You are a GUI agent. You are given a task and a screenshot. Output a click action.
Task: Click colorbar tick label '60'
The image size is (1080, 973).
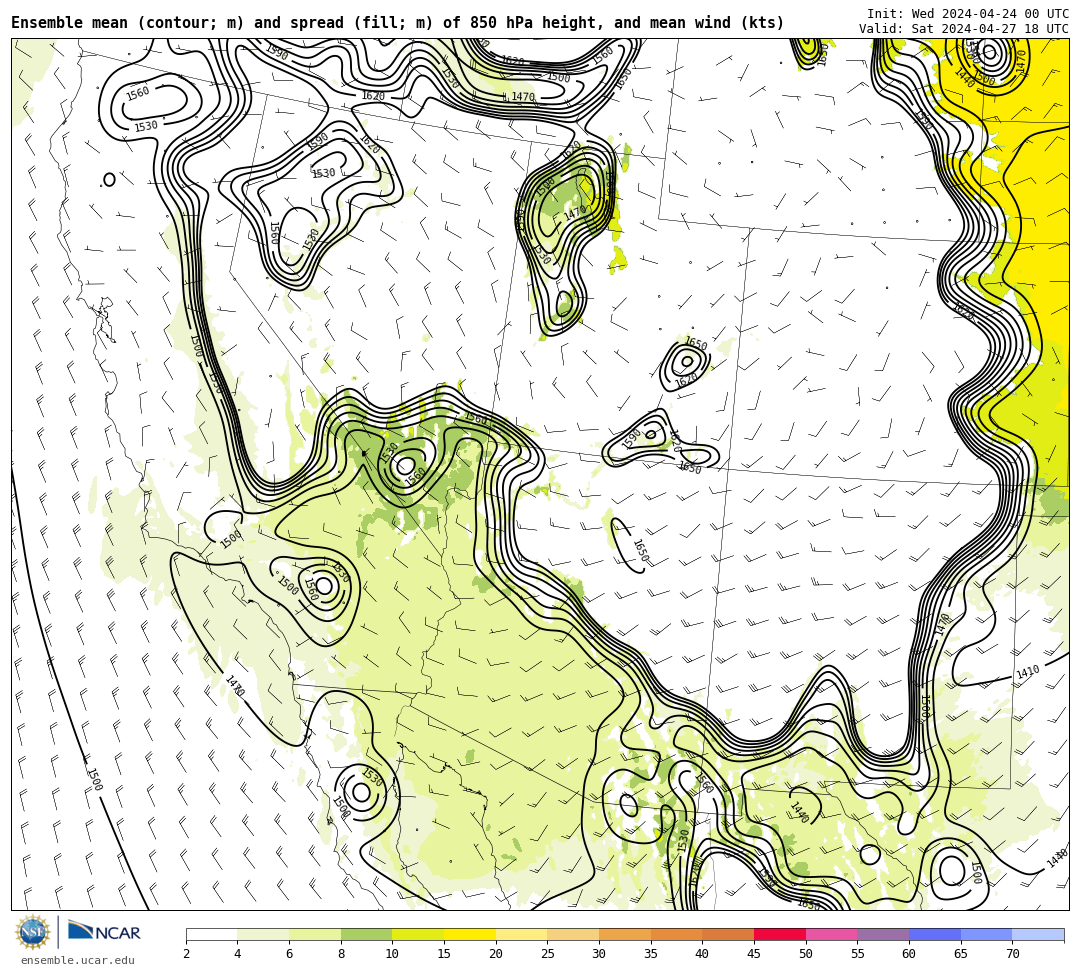(x=909, y=954)
